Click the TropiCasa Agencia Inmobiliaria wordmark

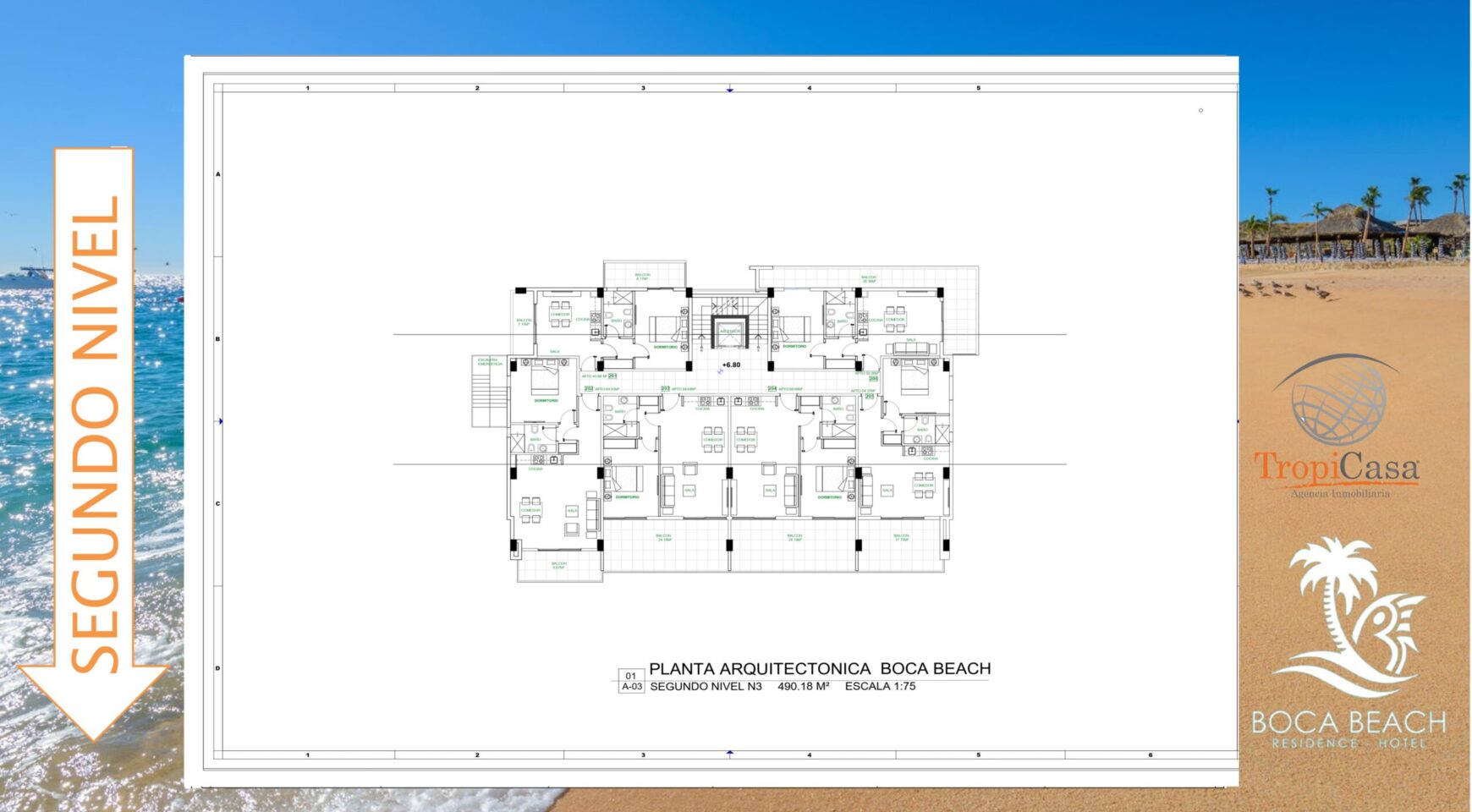pos(1337,474)
